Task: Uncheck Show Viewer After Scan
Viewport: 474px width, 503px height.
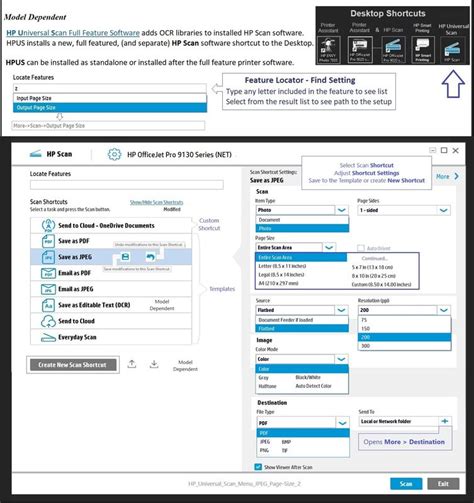Action: (258, 467)
